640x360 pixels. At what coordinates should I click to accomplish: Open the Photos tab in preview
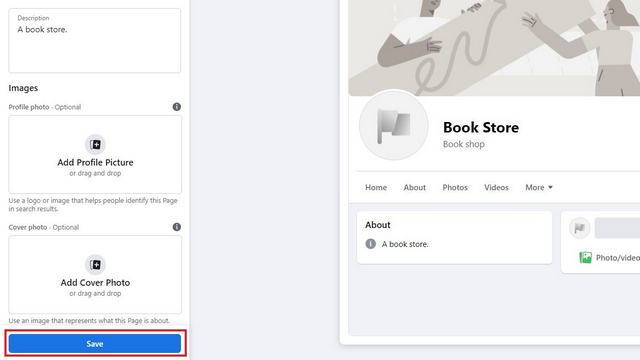[x=455, y=187]
